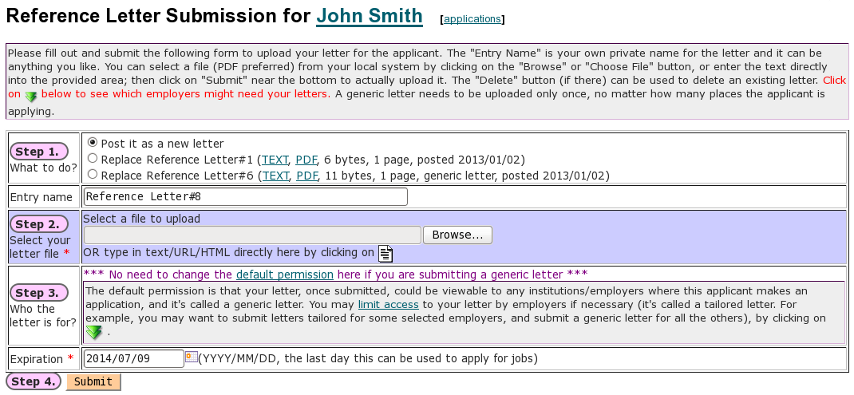Image resolution: width=854 pixels, height=395 pixels.
Task: Open TEXT link for Reference Letter#1
Action: coord(275,160)
